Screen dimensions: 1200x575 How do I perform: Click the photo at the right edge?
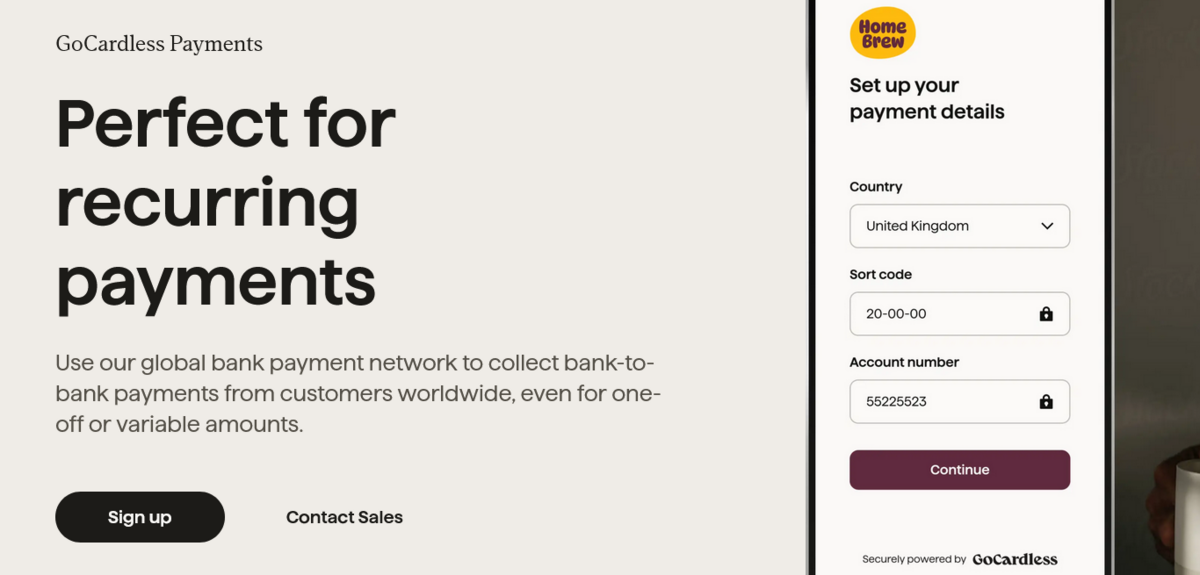[1160, 300]
